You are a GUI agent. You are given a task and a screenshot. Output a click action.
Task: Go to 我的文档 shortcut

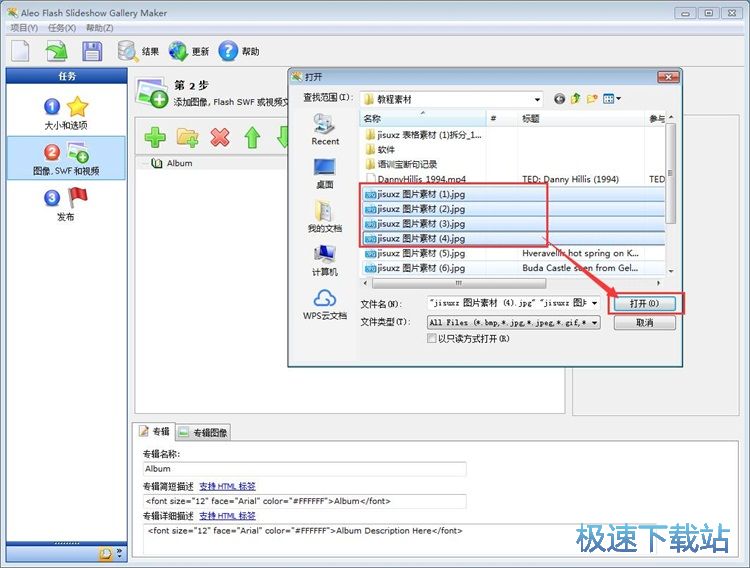pyautogui.click(x=325, y=217)
